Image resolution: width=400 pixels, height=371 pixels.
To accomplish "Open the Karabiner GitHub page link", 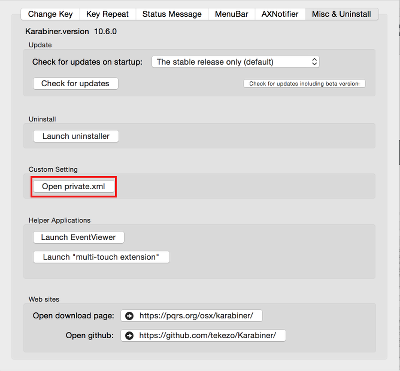I will (x=203, y=335).
